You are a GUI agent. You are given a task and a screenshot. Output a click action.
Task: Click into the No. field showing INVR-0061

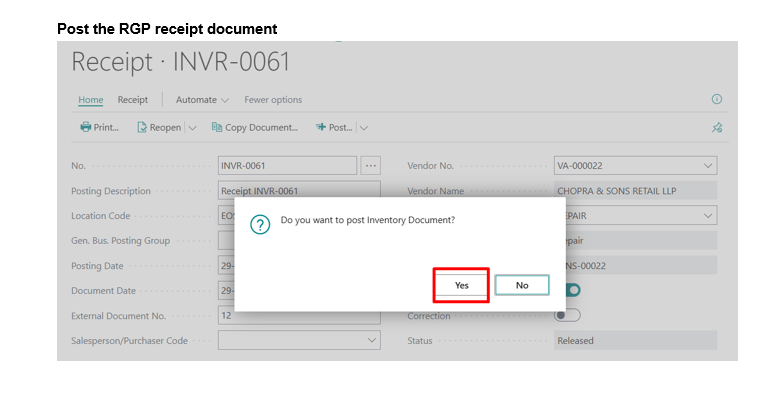point(287,166)
